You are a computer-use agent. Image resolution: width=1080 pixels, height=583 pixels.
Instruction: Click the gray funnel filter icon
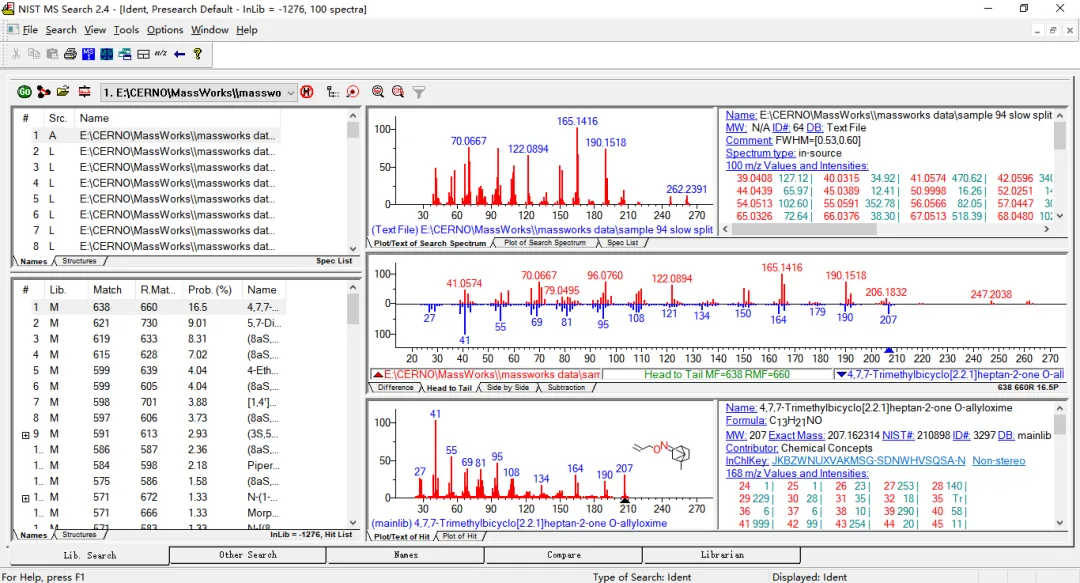tap(419, 92)
